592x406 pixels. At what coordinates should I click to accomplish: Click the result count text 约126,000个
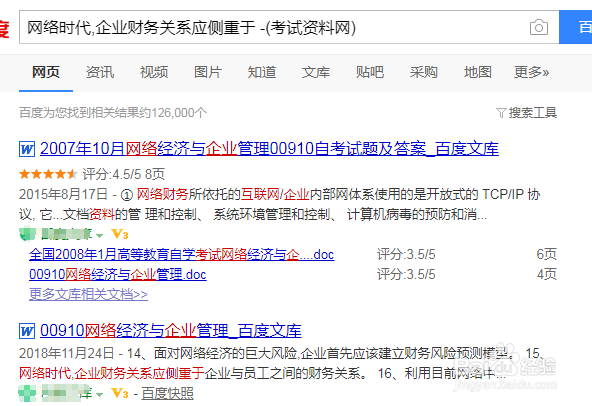[x=173, y=113]
